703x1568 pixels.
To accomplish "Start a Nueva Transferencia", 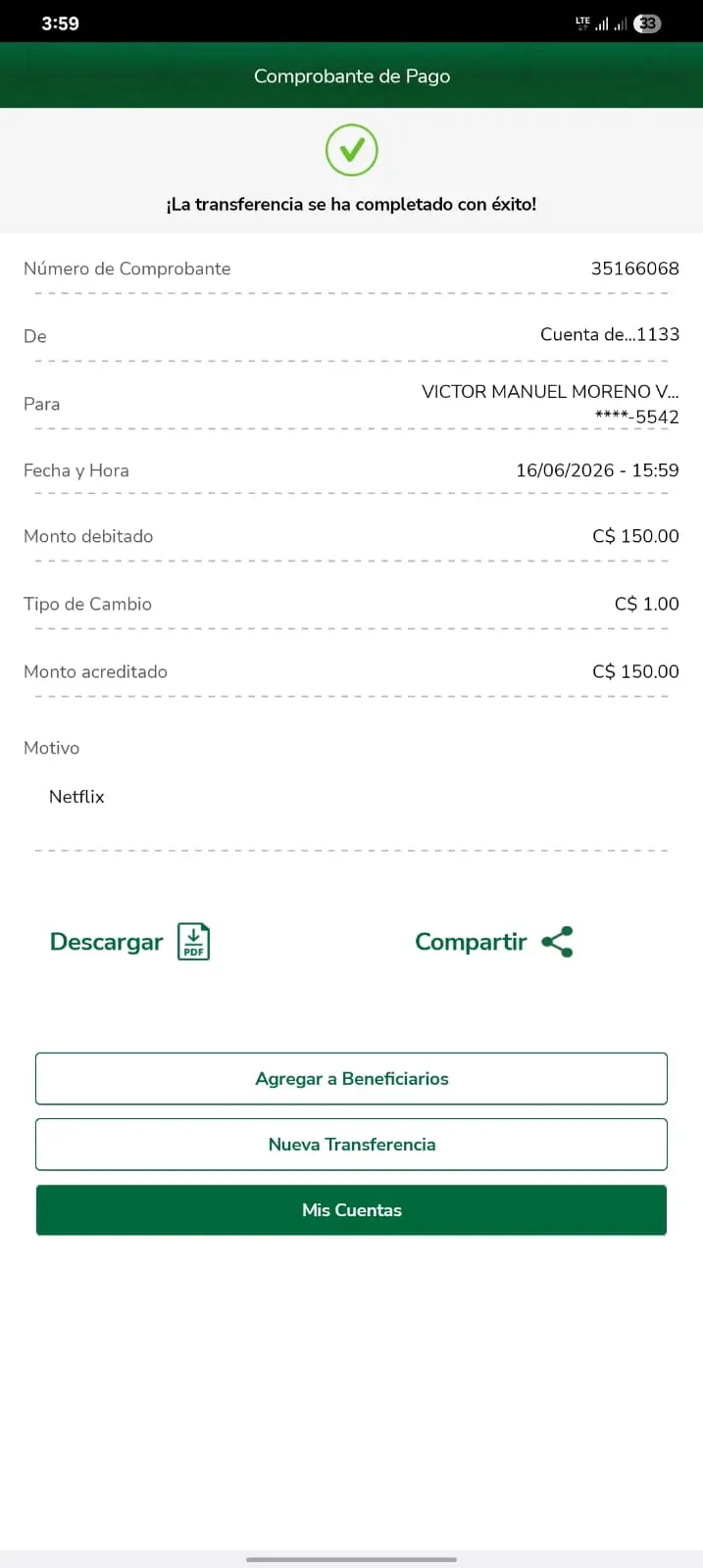I will (x=351, y=1145).
